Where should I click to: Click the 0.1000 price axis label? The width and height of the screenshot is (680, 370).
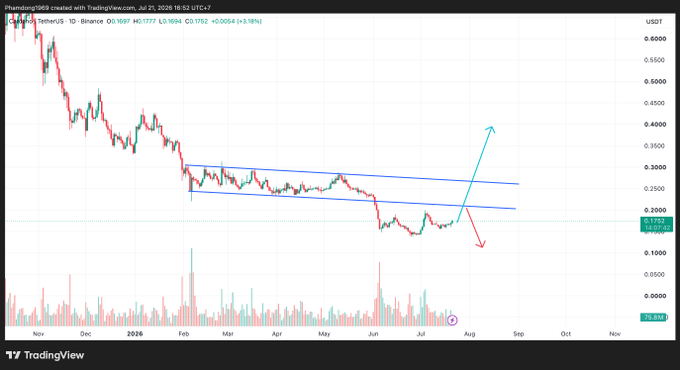pyautogui.click(x=654, y=253)
